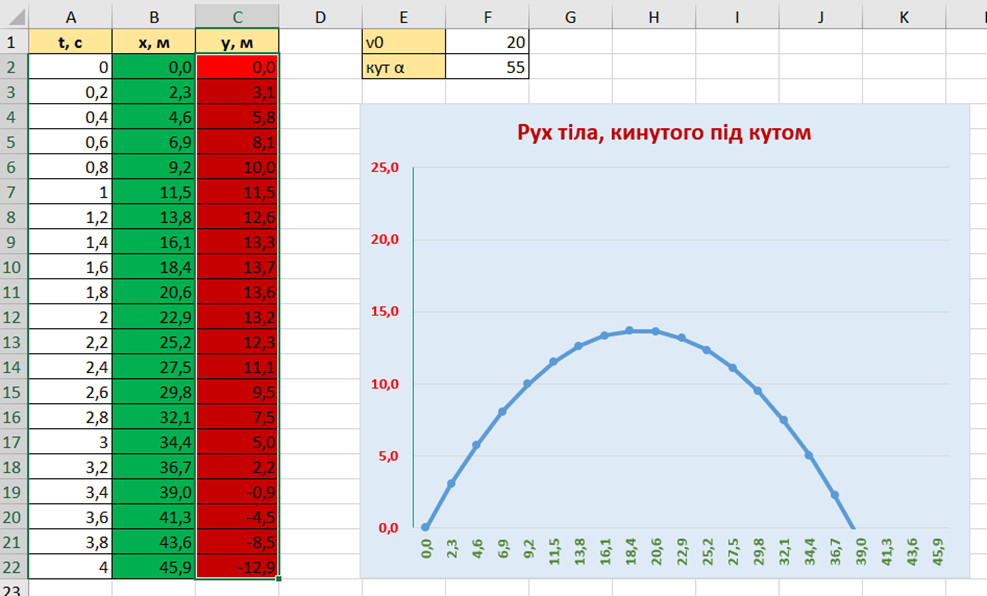
Task: Select column J header
Action: (x=820, y=16)
